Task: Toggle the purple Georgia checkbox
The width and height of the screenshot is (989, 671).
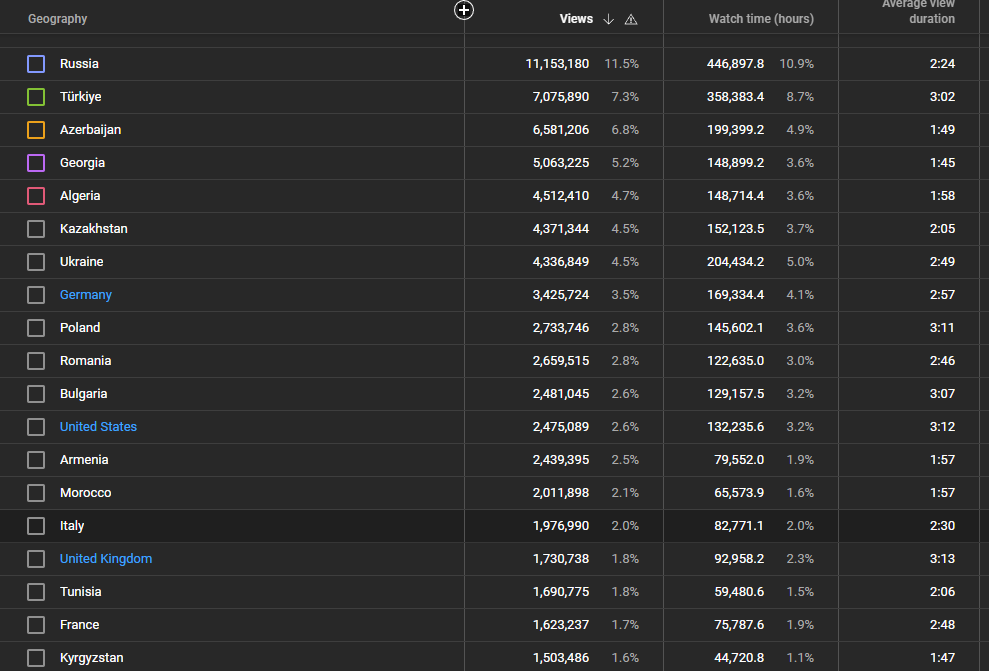Action: tap(36, 163)
